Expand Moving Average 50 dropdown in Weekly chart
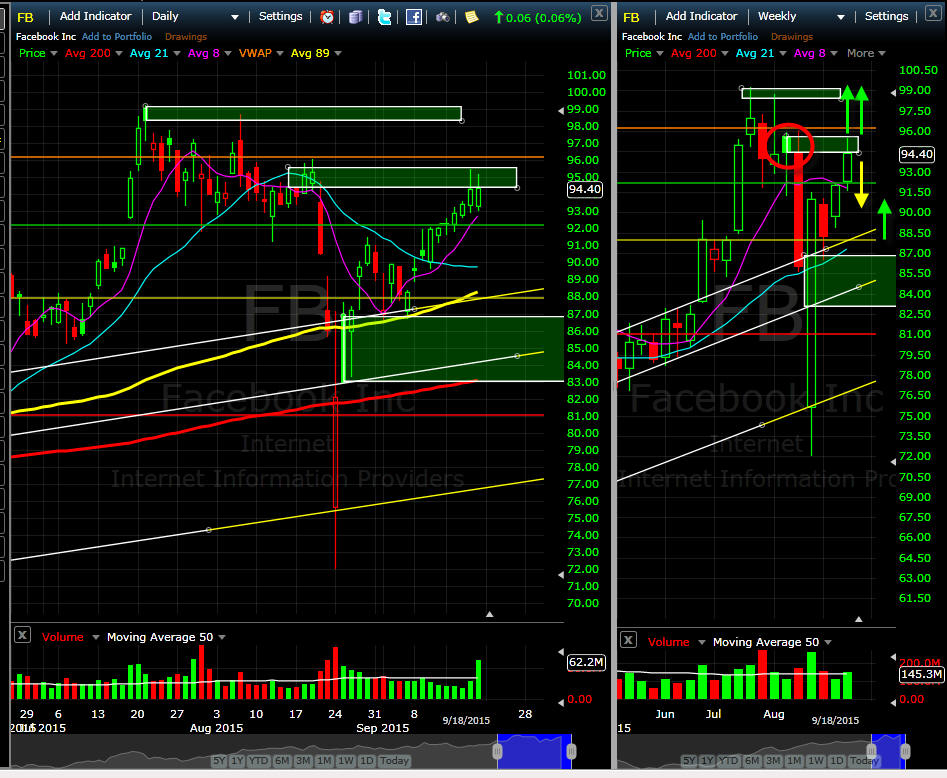Image resolution: width=947 pixels, height=778 pixels. click(828, 642)
